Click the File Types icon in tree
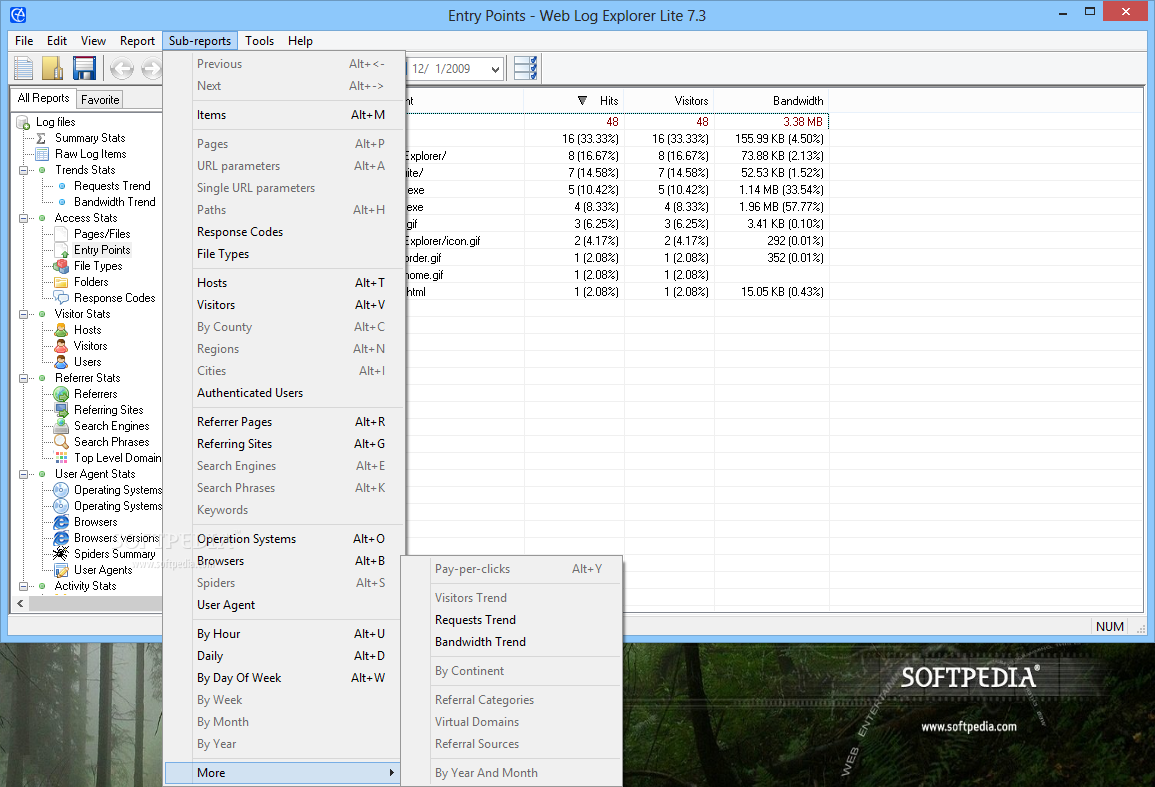The height and width of the screenshot is (787, 1155). point(62,266)
